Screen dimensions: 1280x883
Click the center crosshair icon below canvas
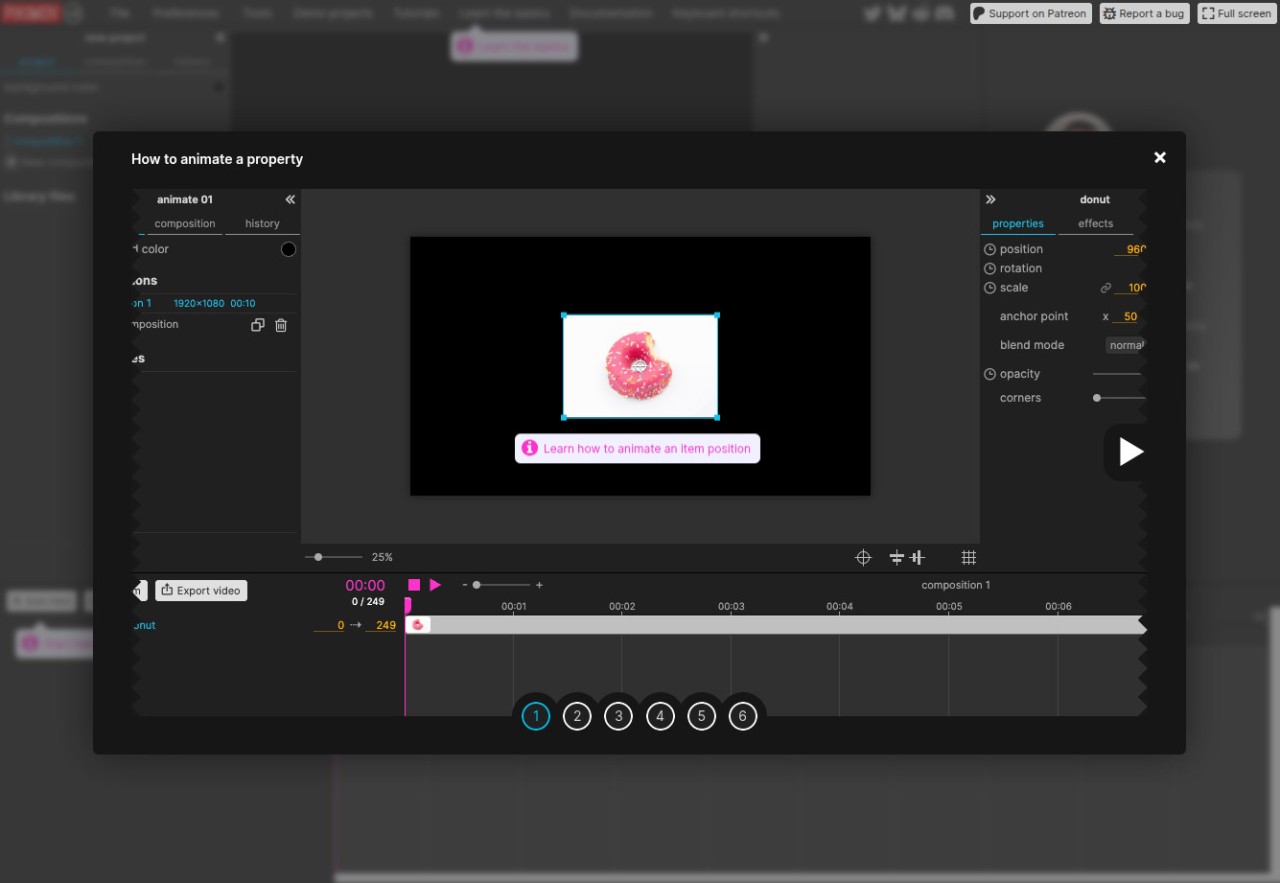coord(863,558)
